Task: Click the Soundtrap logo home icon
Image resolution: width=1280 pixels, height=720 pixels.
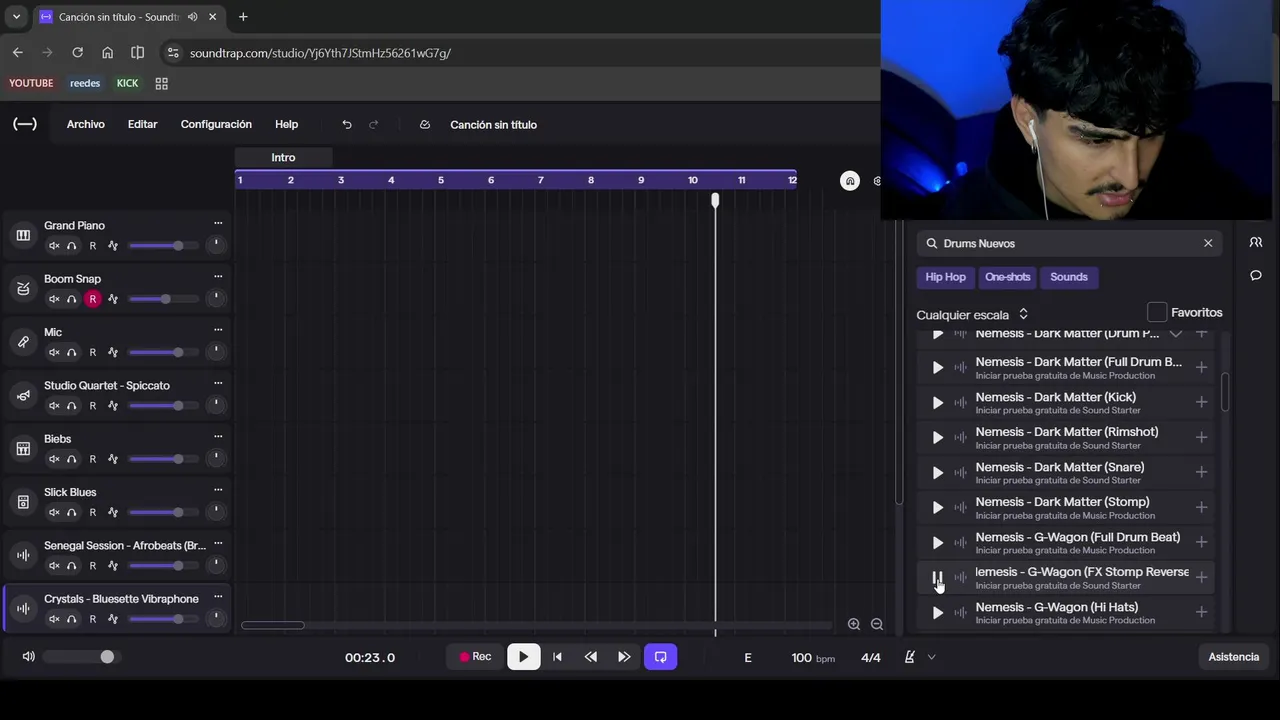Action: (x=25, y=124)
